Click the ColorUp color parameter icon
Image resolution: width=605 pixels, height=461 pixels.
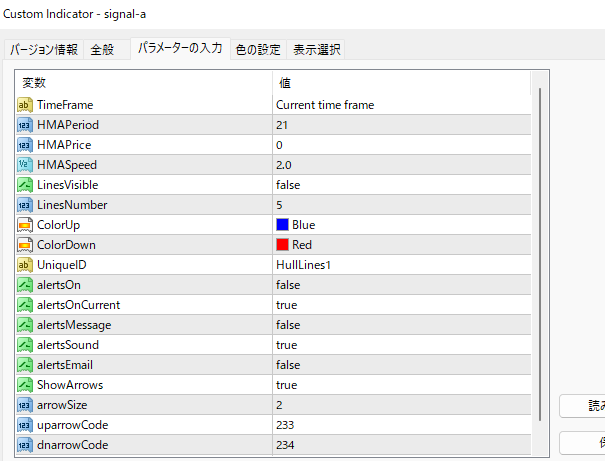(26, 225)
